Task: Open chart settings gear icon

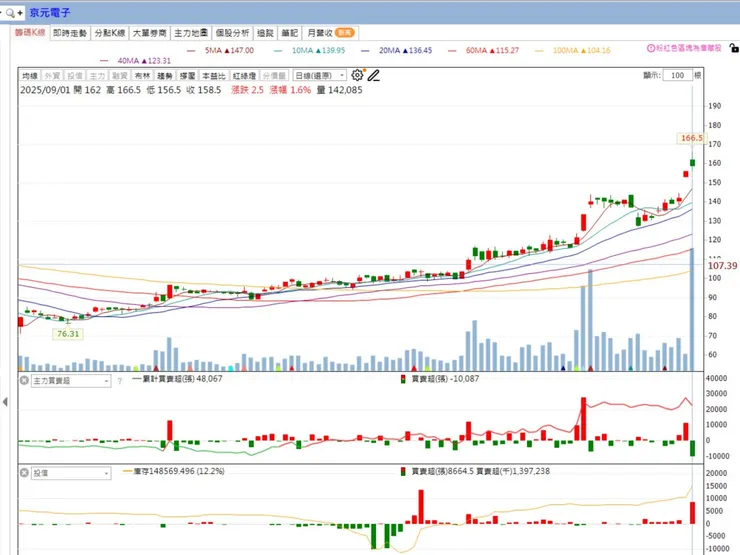Action: [x=357, y=75]
